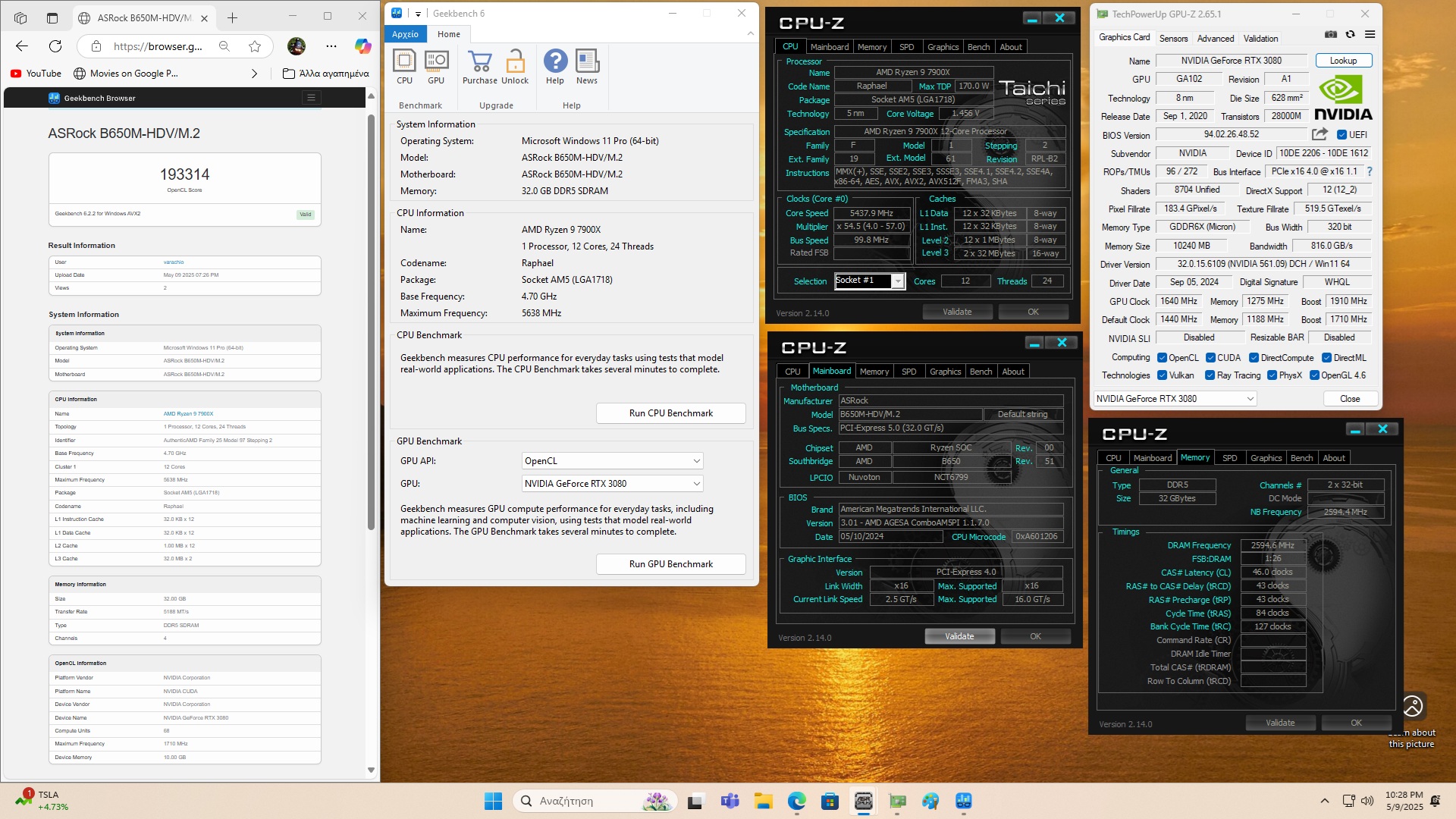This screenshot has width=1456, height=819.
Task: Toggle the UEFI checkbox in GPU-Z
Action: point(1341,135)
